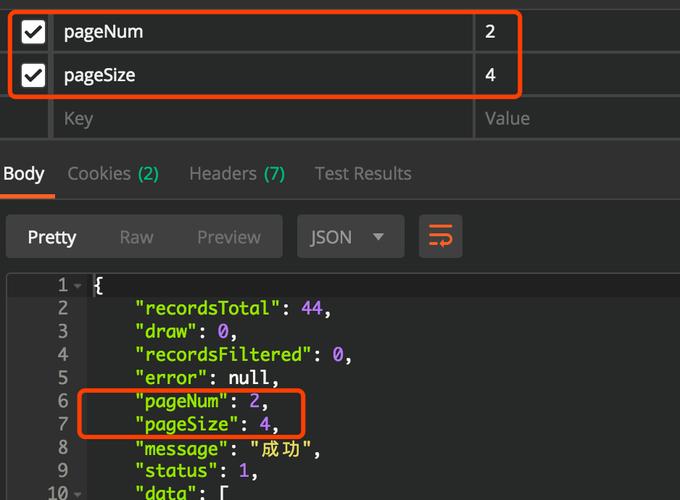Click the pageNum key field

coord(260,32)
